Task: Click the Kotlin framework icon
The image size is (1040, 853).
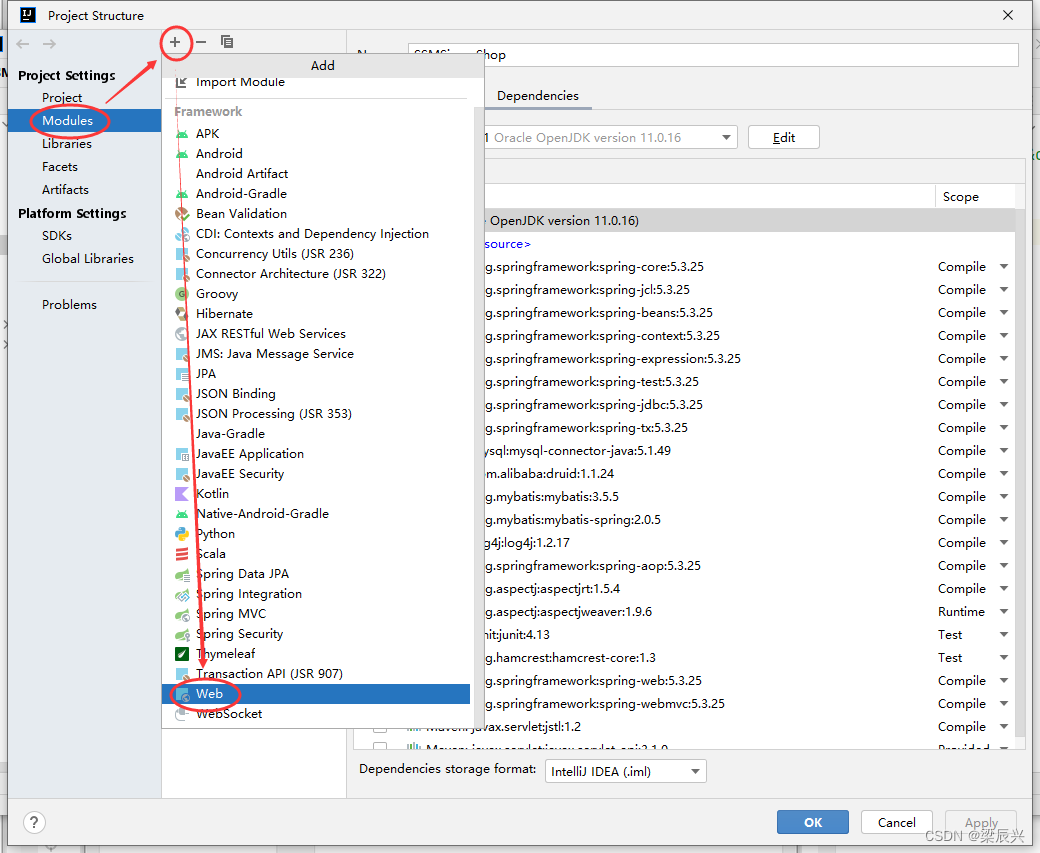Action: click(182, 494)
